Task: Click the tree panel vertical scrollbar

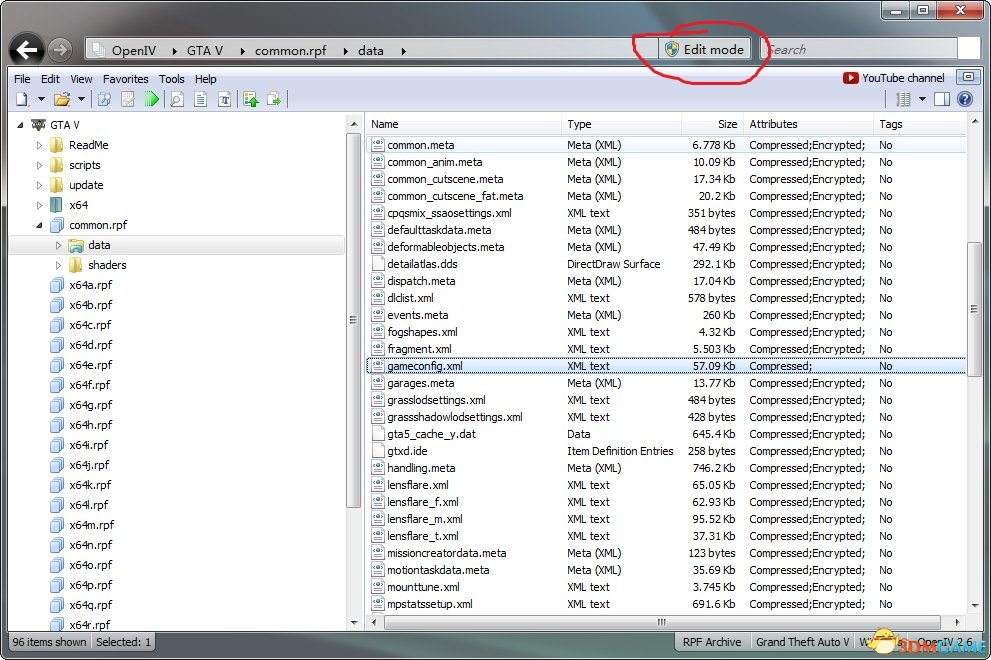Action: point(353,319)
